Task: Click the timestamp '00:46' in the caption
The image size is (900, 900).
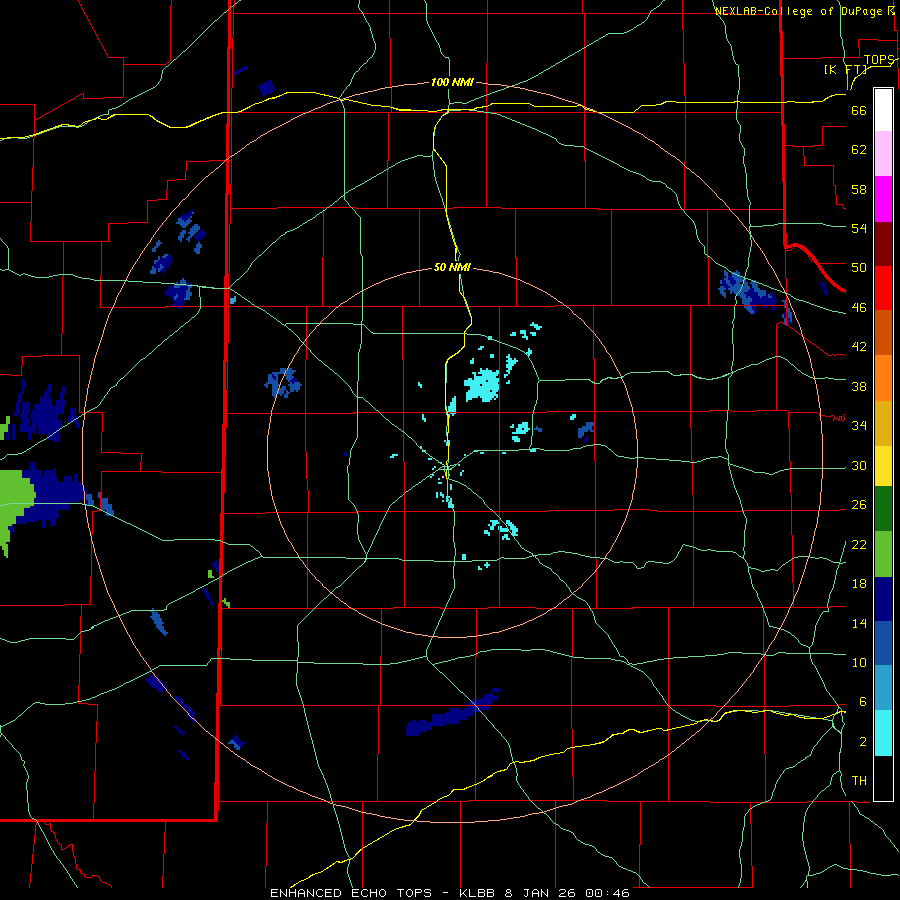Action: [x=607, y=893]
